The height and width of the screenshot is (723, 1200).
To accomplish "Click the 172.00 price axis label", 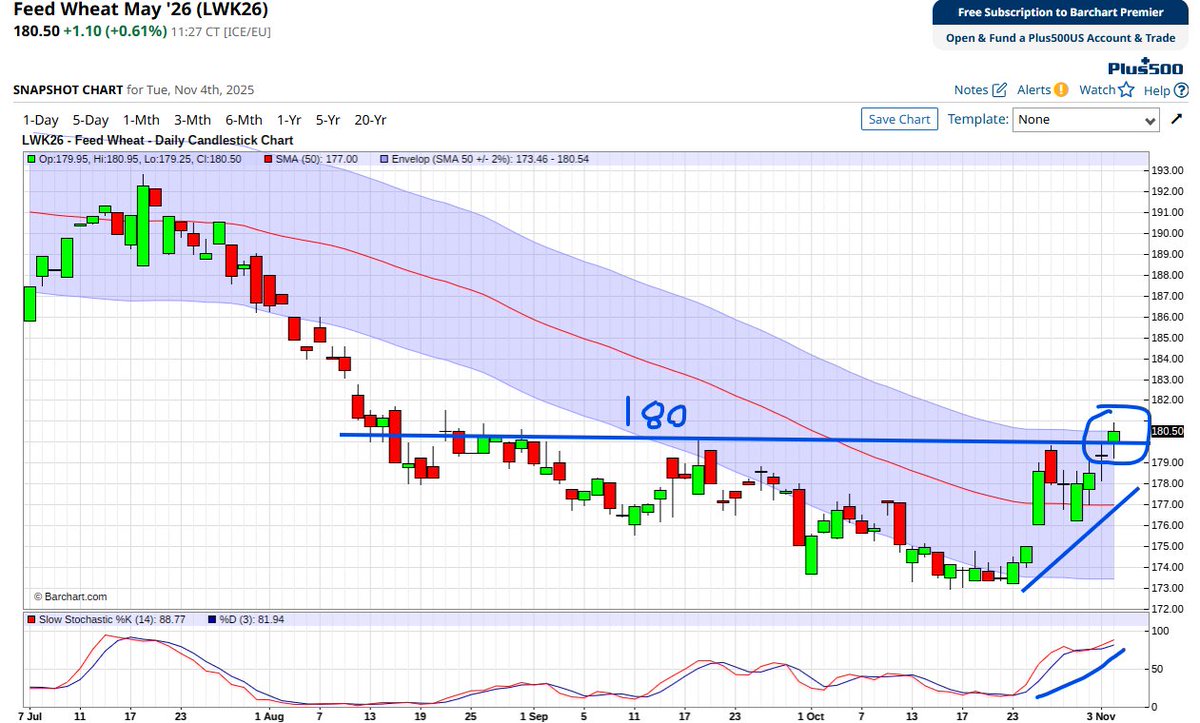I will coord(1168,609).
